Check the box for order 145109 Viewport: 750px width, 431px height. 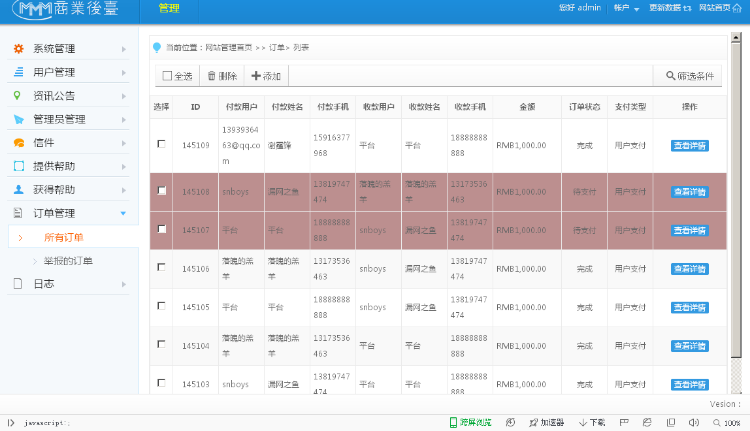[x=162, y=144]
